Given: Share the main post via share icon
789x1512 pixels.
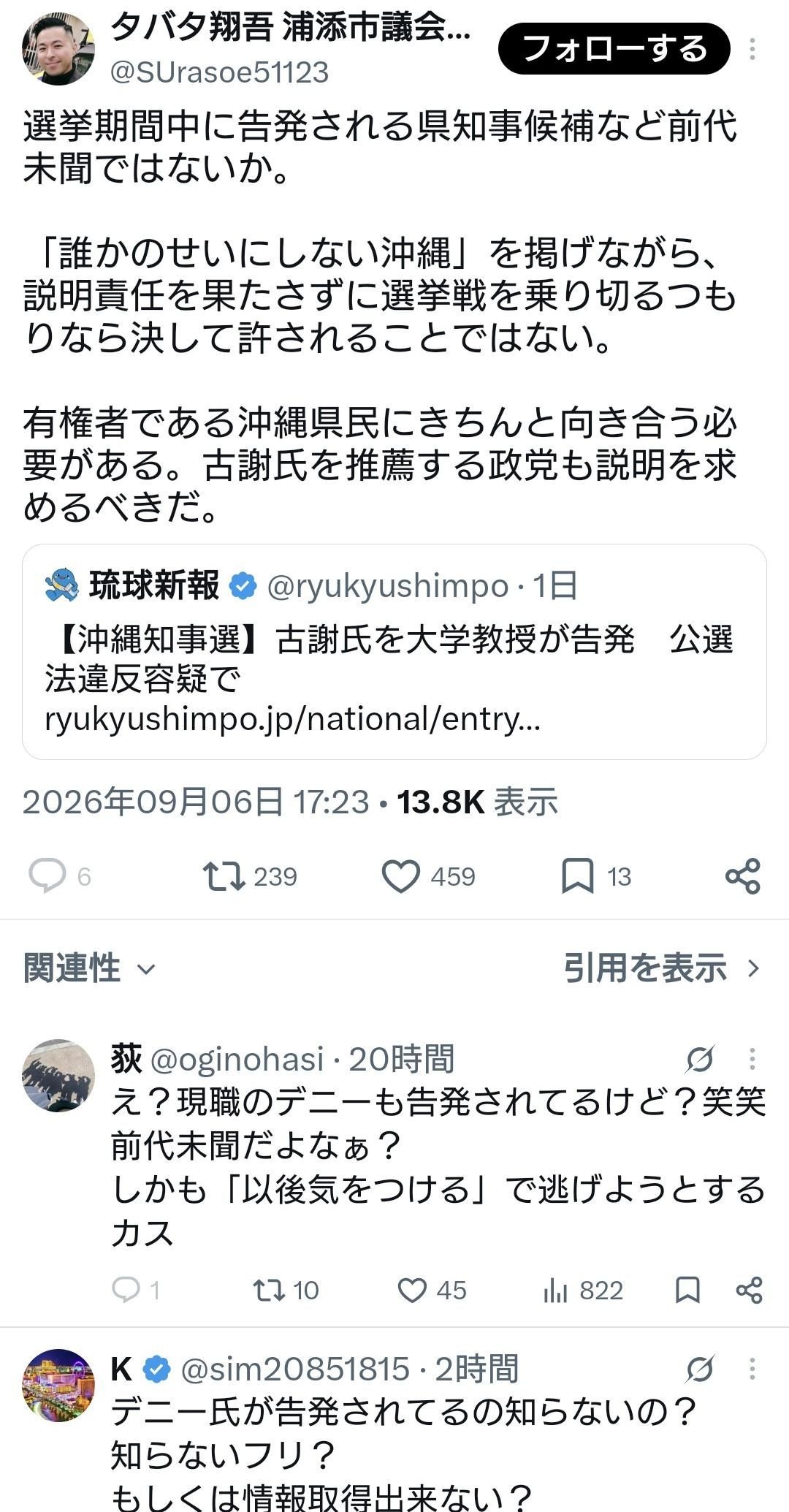Looking at the screenshot, I should tap(743, 875).
